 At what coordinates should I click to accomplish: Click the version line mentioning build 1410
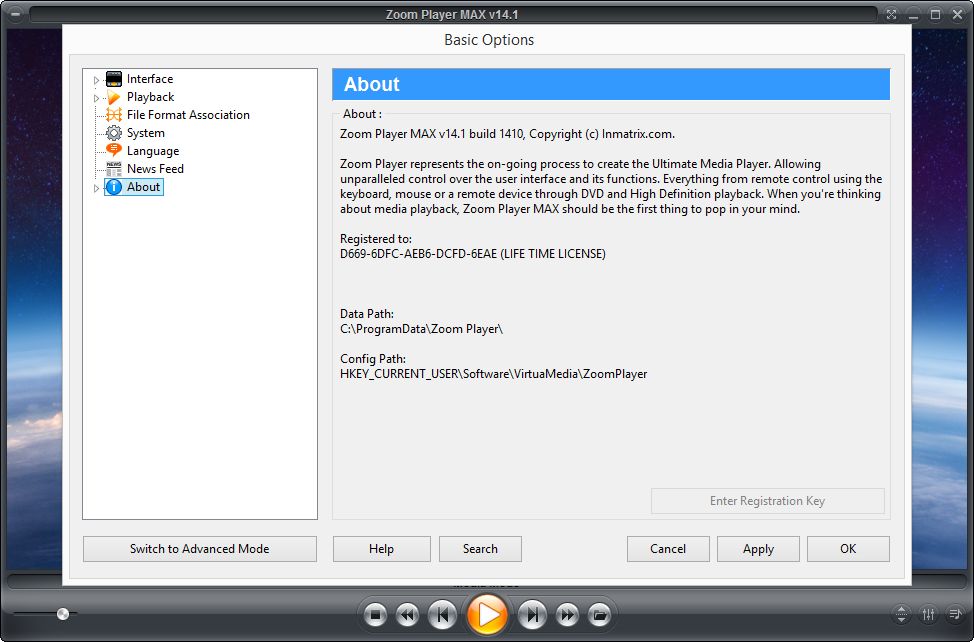507,134
